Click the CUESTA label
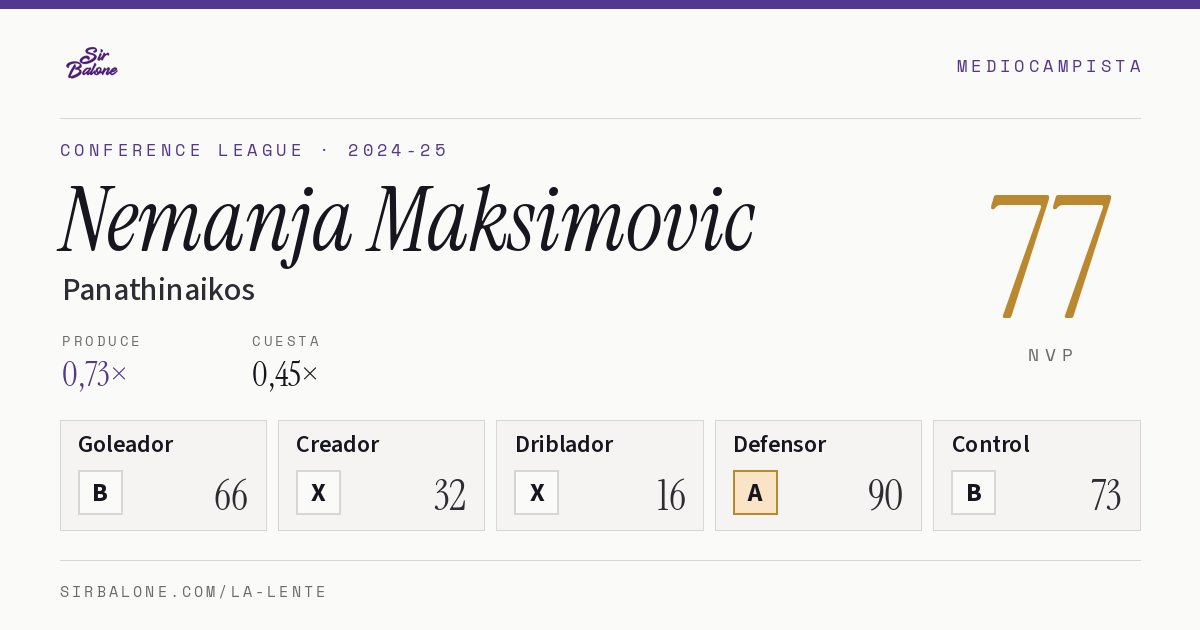1200x630 pixels. tap(286, 341)
